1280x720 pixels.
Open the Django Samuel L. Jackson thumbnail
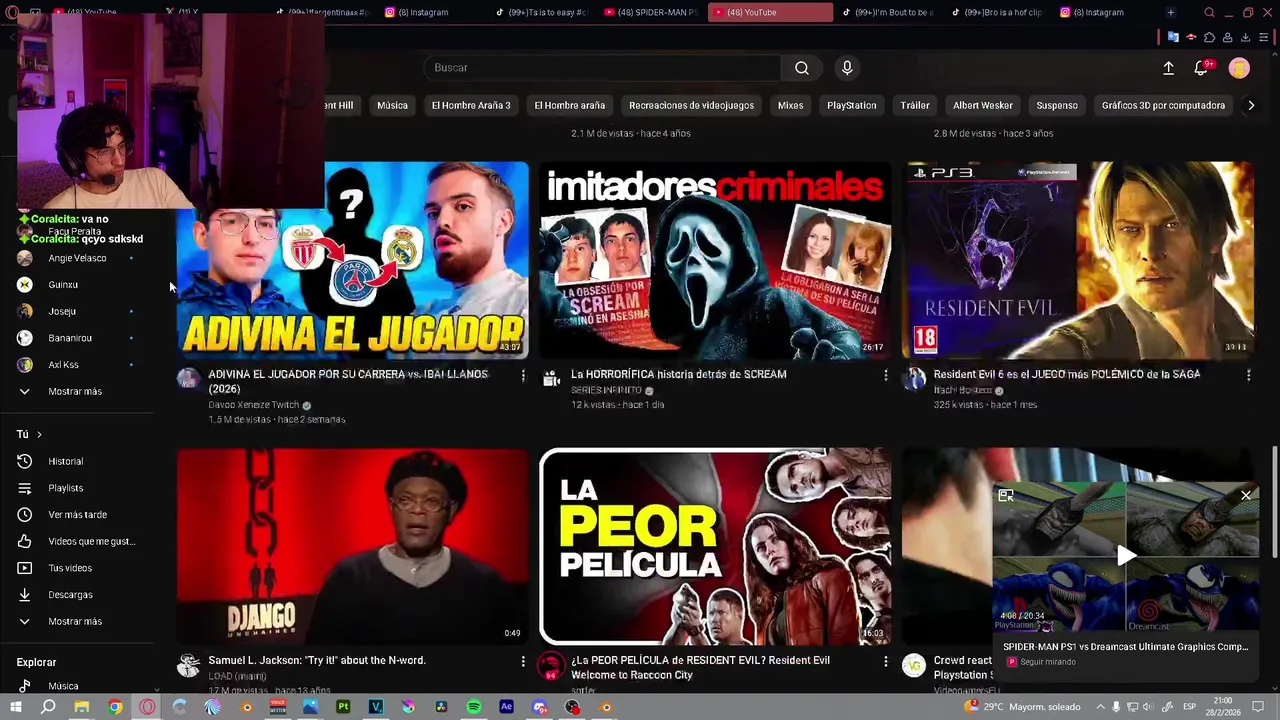click(x=352, y=546)
